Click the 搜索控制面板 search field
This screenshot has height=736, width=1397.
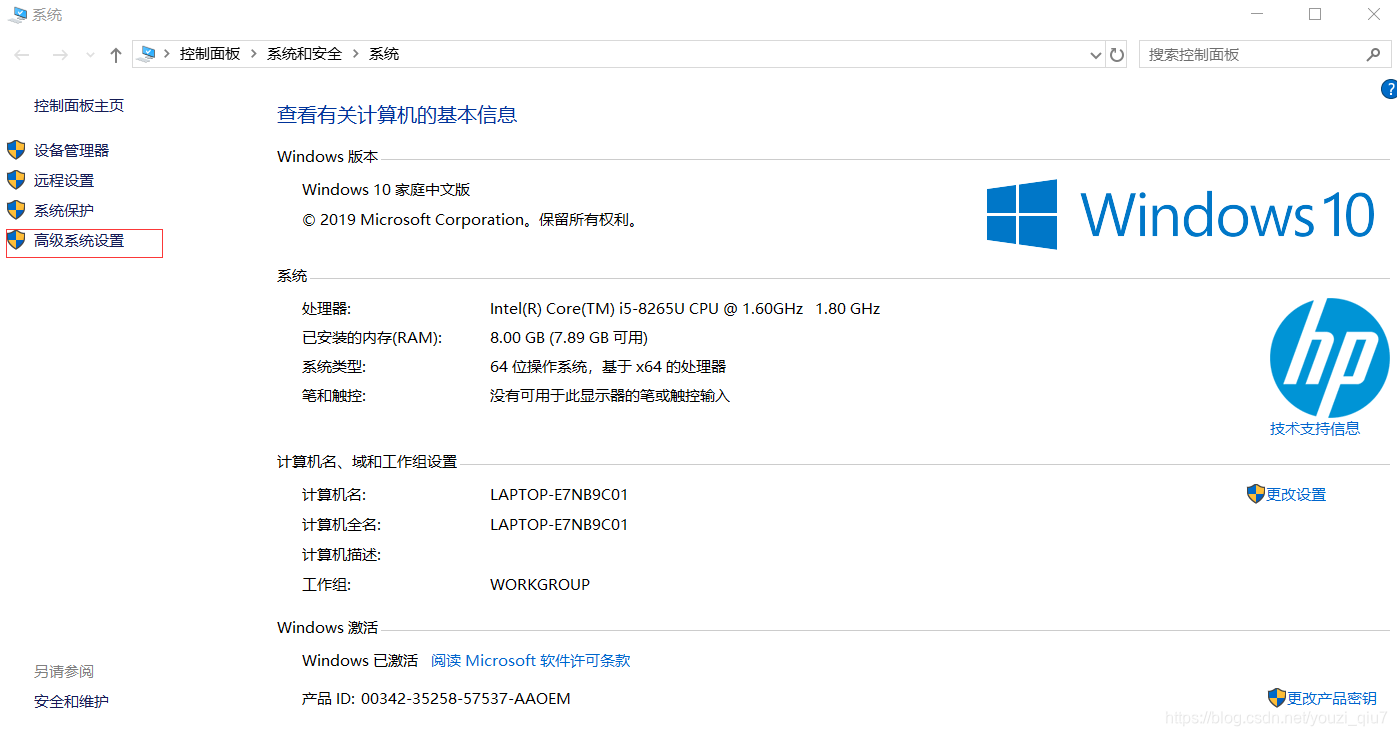(1264, 54)
